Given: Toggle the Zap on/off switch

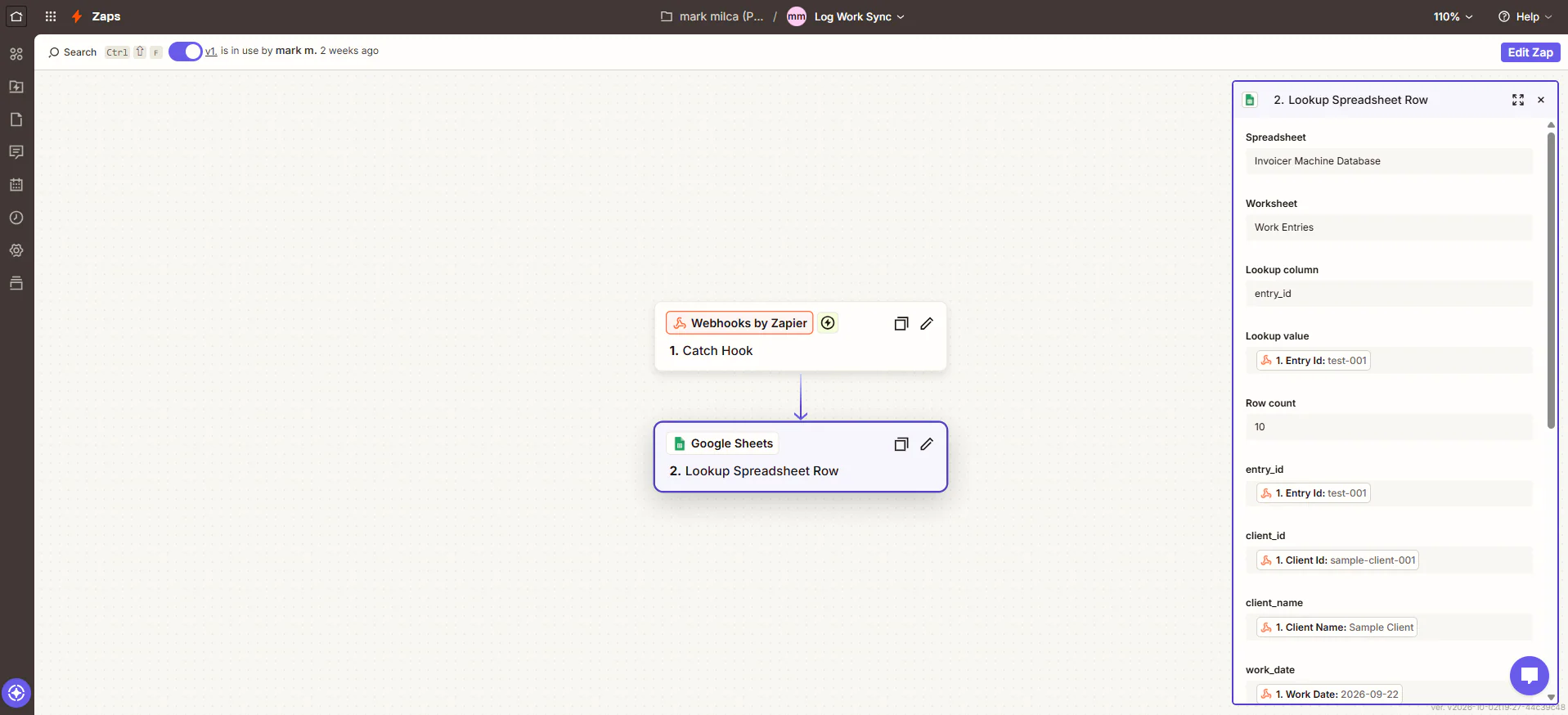Looking at the screenshot, I should (x=186, y=52).
